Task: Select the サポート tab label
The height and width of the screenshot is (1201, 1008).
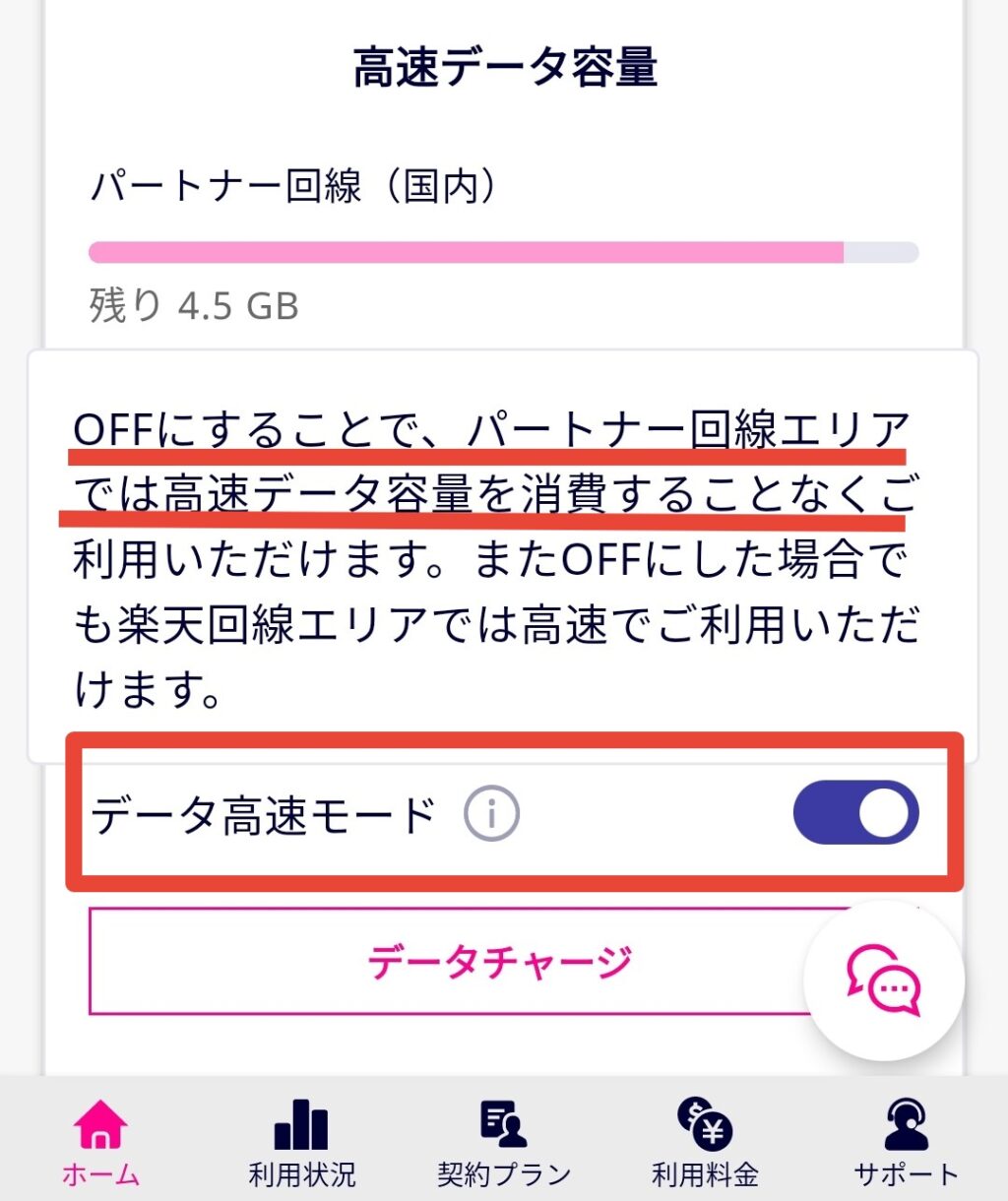Action: [906, 1174]
